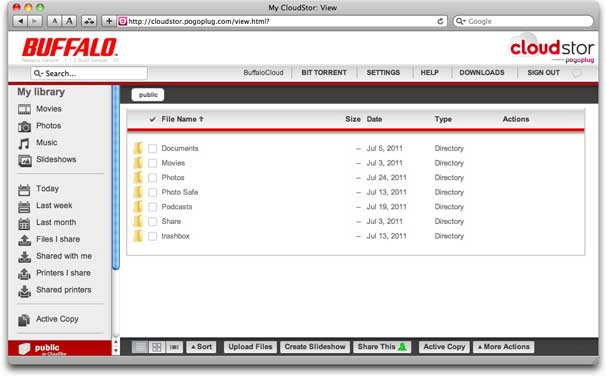This screenshot has width=606, height=377.
Task: Click the Date column header
Action: click(x=374, y=119)
